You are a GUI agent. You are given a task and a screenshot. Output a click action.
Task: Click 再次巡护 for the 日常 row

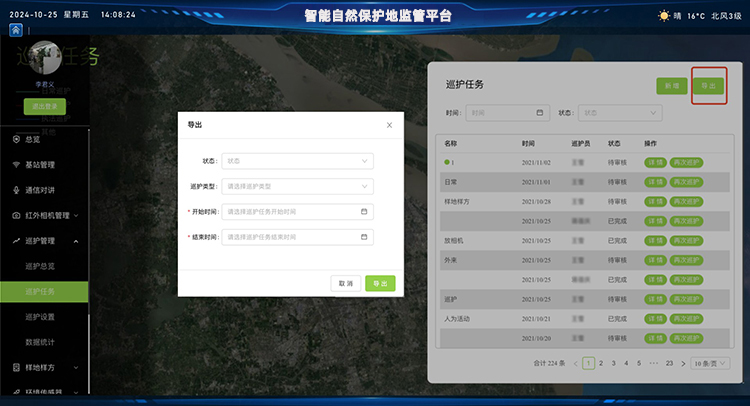point(686,182)
